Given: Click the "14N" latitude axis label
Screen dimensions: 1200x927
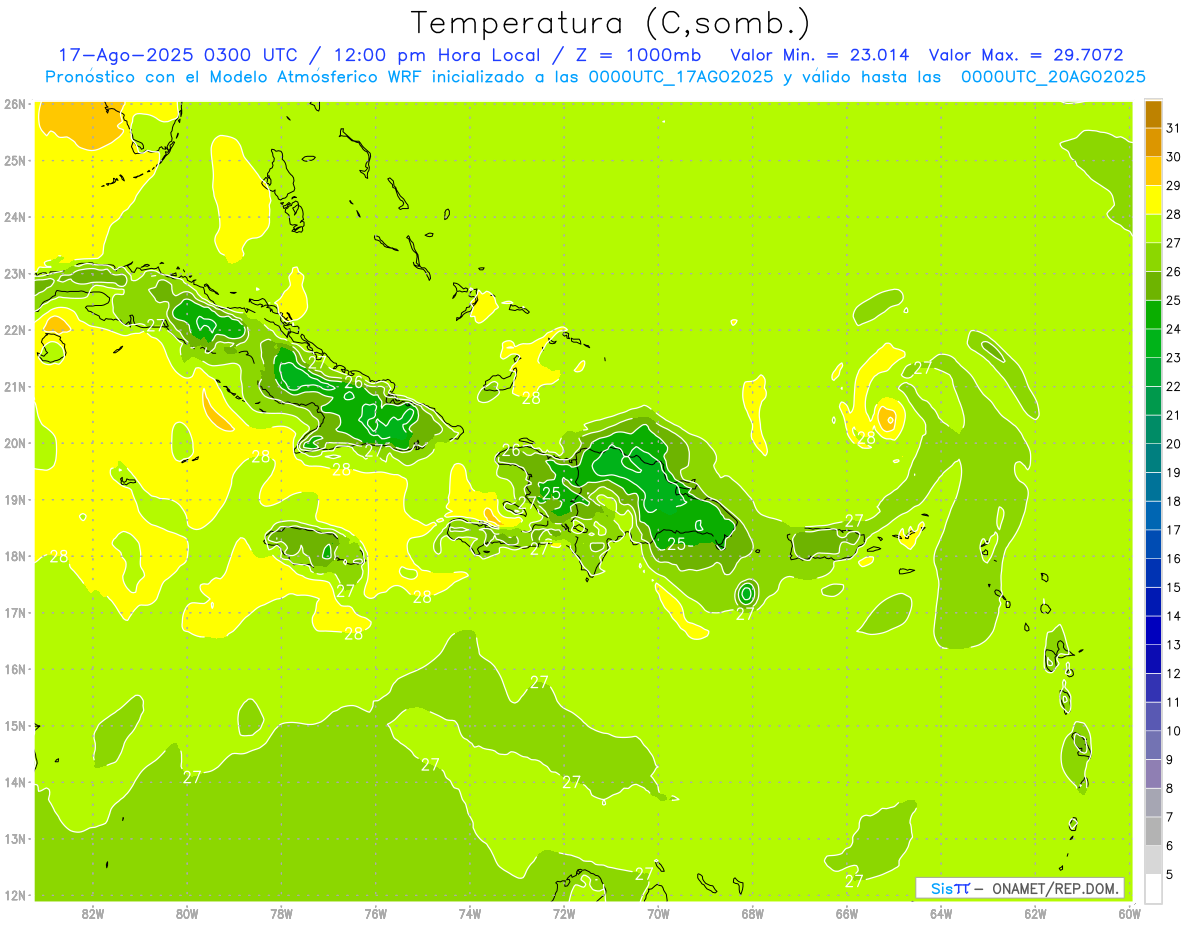Looking at the screenshot, I should (x=15, y=782).
